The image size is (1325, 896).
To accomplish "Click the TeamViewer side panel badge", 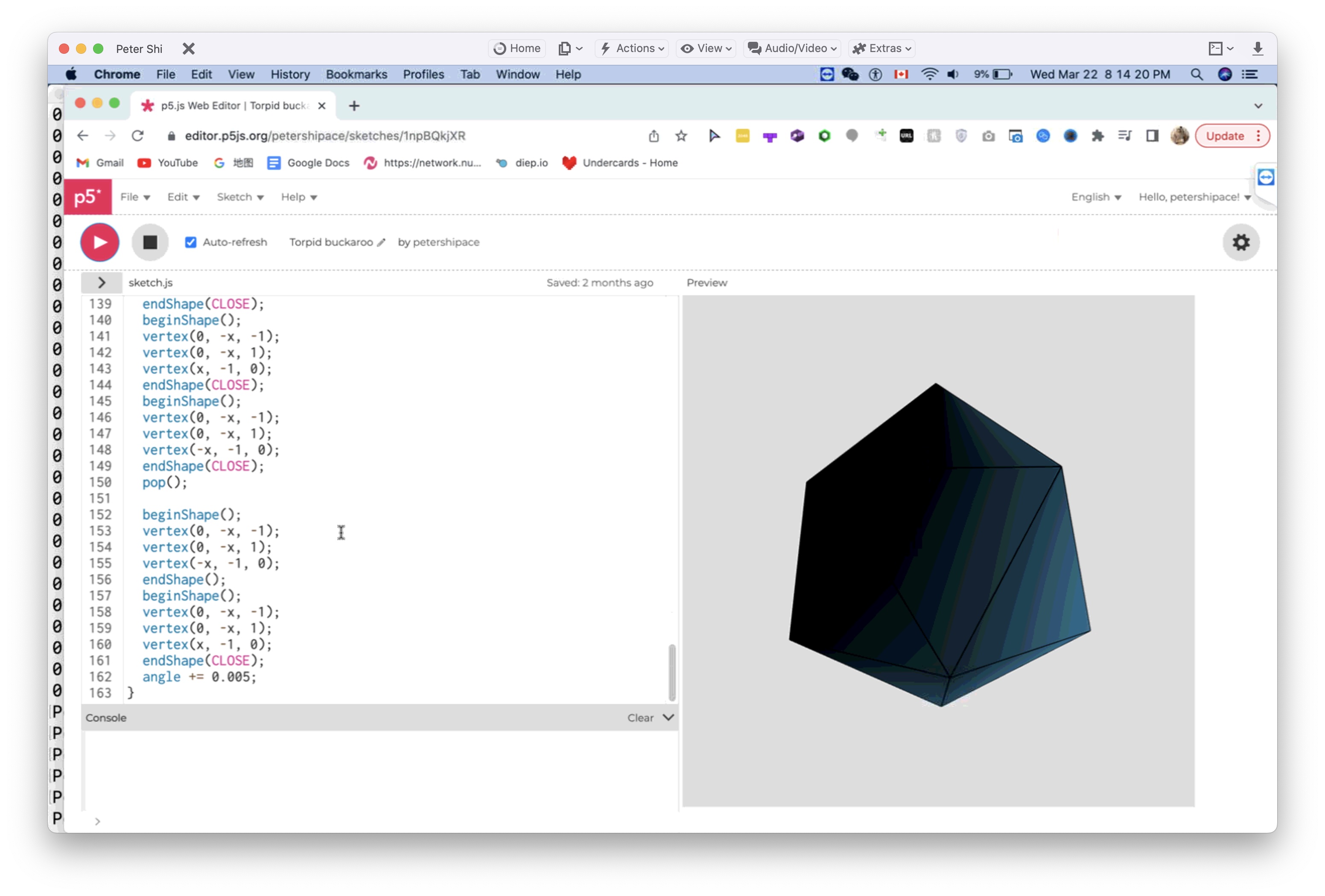I will click(1266, 177).
